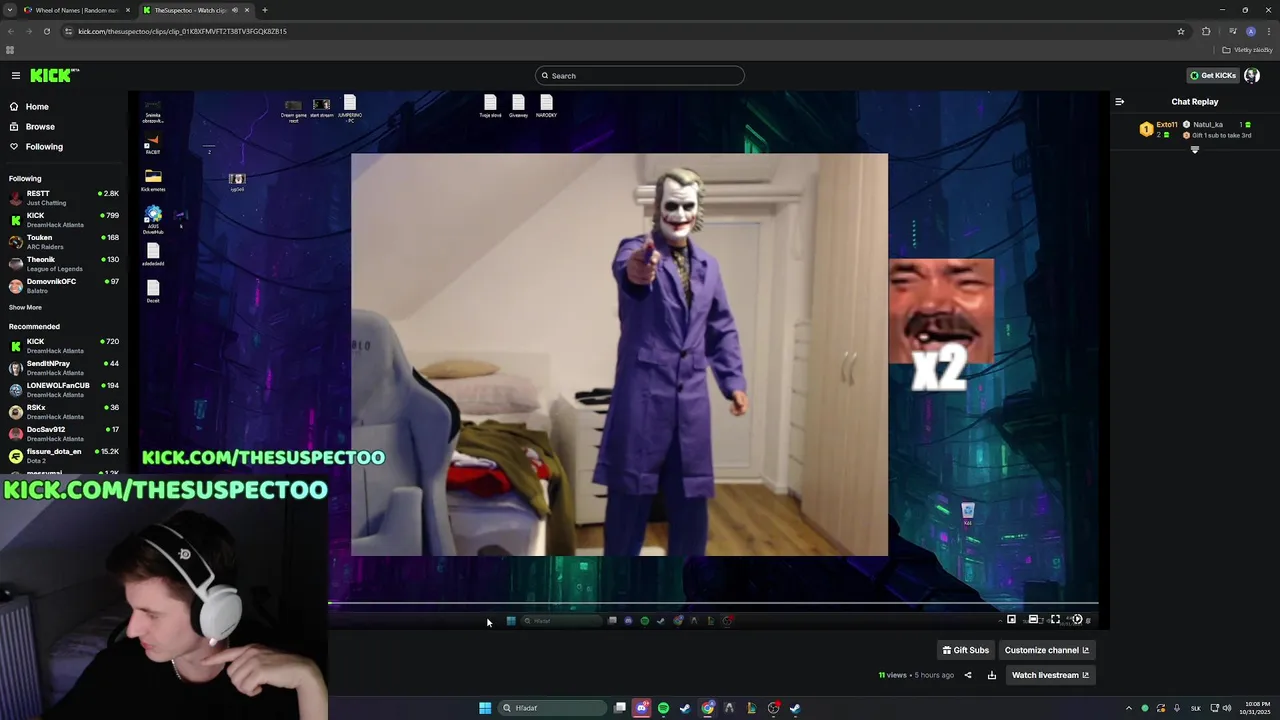Open Touken channel in Following list
The height and width of the screenshot is (720, 1280).
tap(64, 241)
